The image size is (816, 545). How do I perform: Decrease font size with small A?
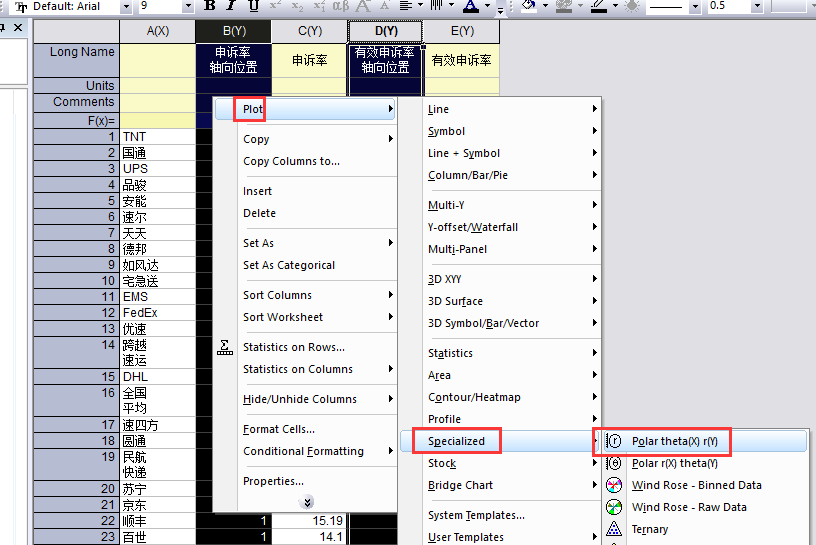pyautogui.click(x=385, y=6)
